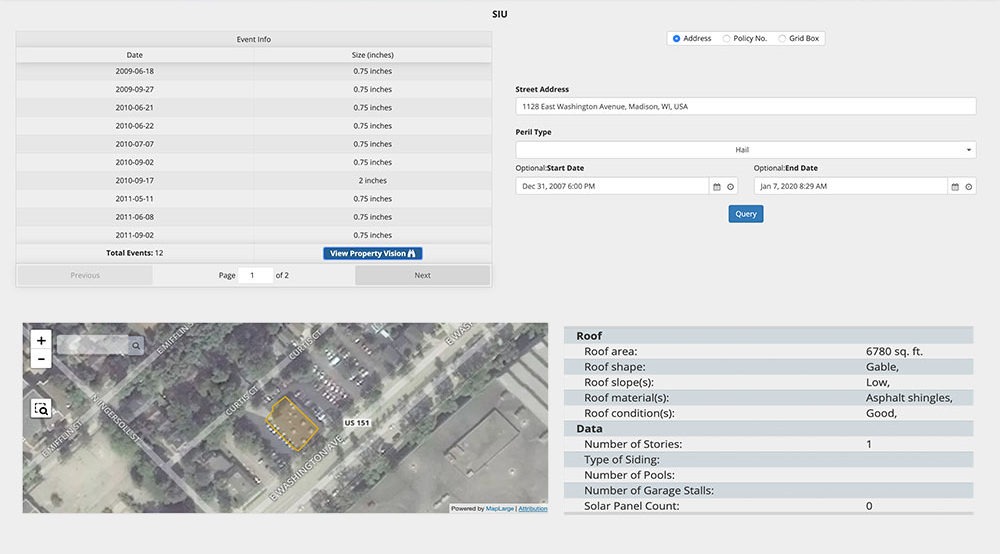Select the Grid Box radio option
Image resolution: width=1000 pixels, height=554 pixels.
[x=782, y=39]
